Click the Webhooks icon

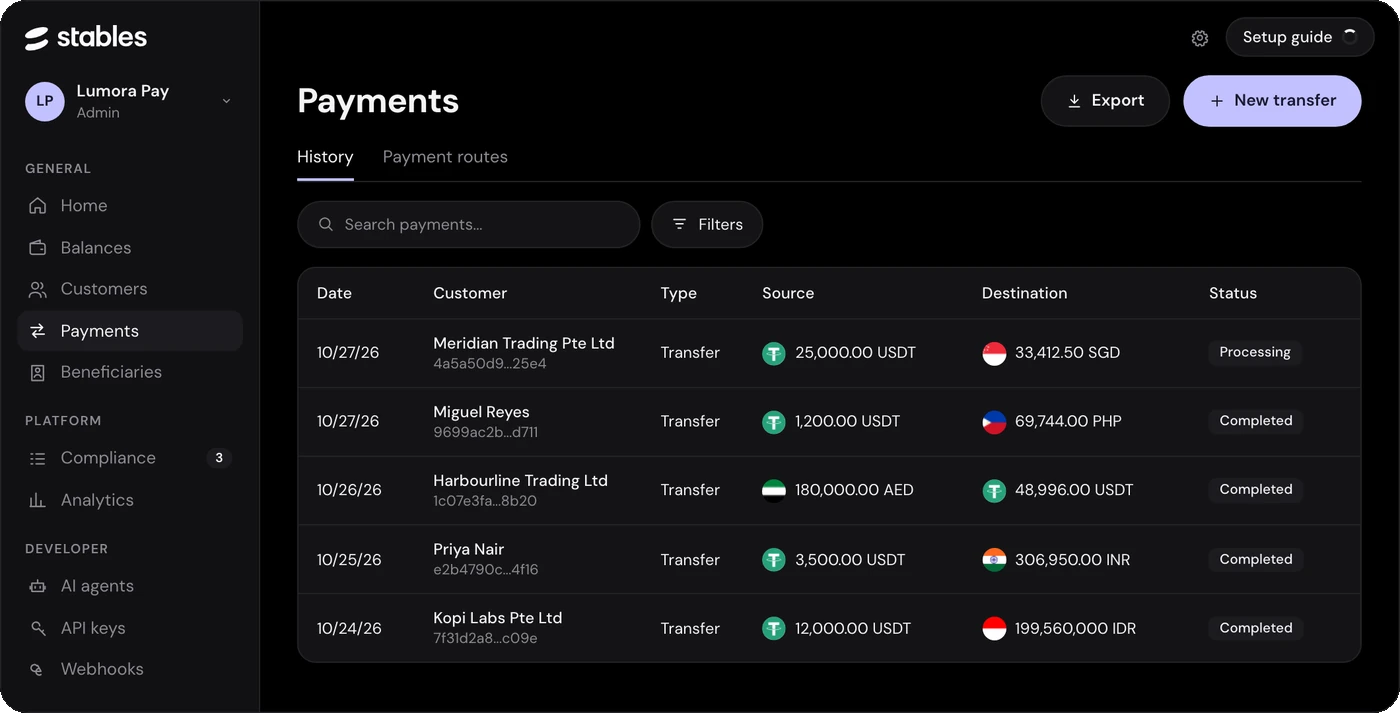coord(38,669)
